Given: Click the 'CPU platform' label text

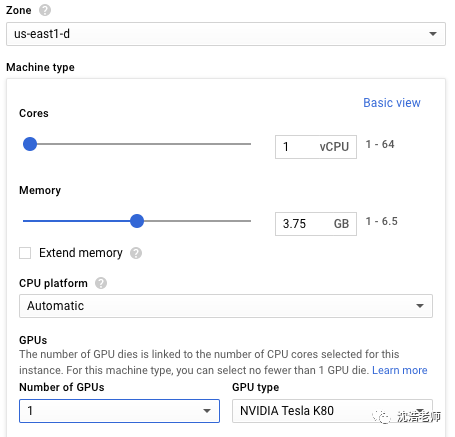Looking at the screenshot, I should click(x=53, y=283).
